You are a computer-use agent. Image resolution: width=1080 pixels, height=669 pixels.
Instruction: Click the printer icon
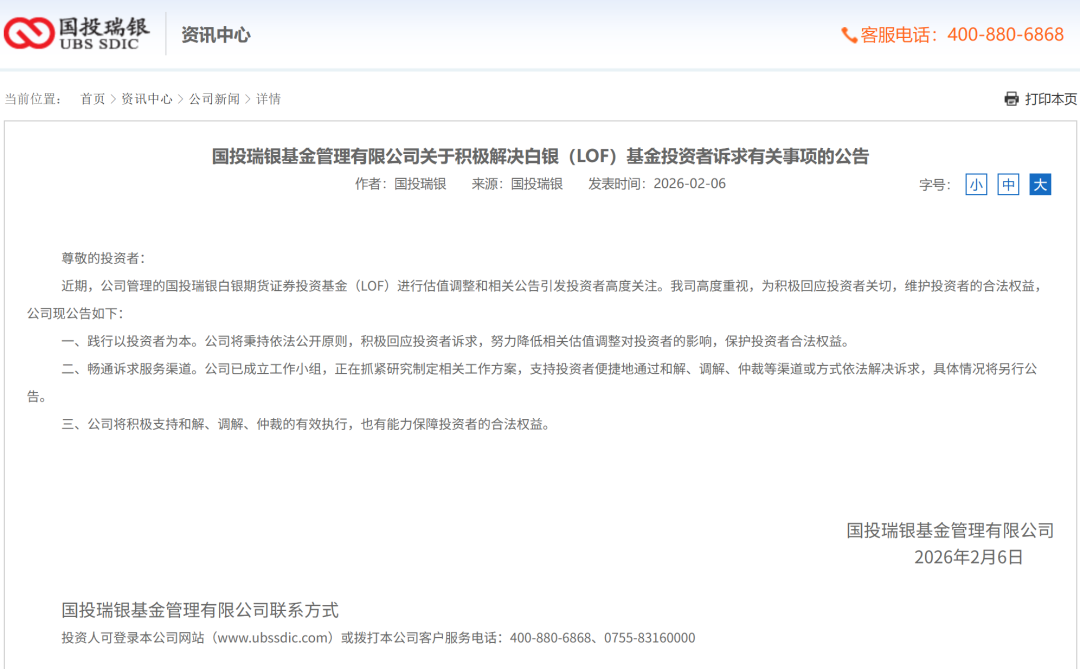click(x=1011, y=99)
